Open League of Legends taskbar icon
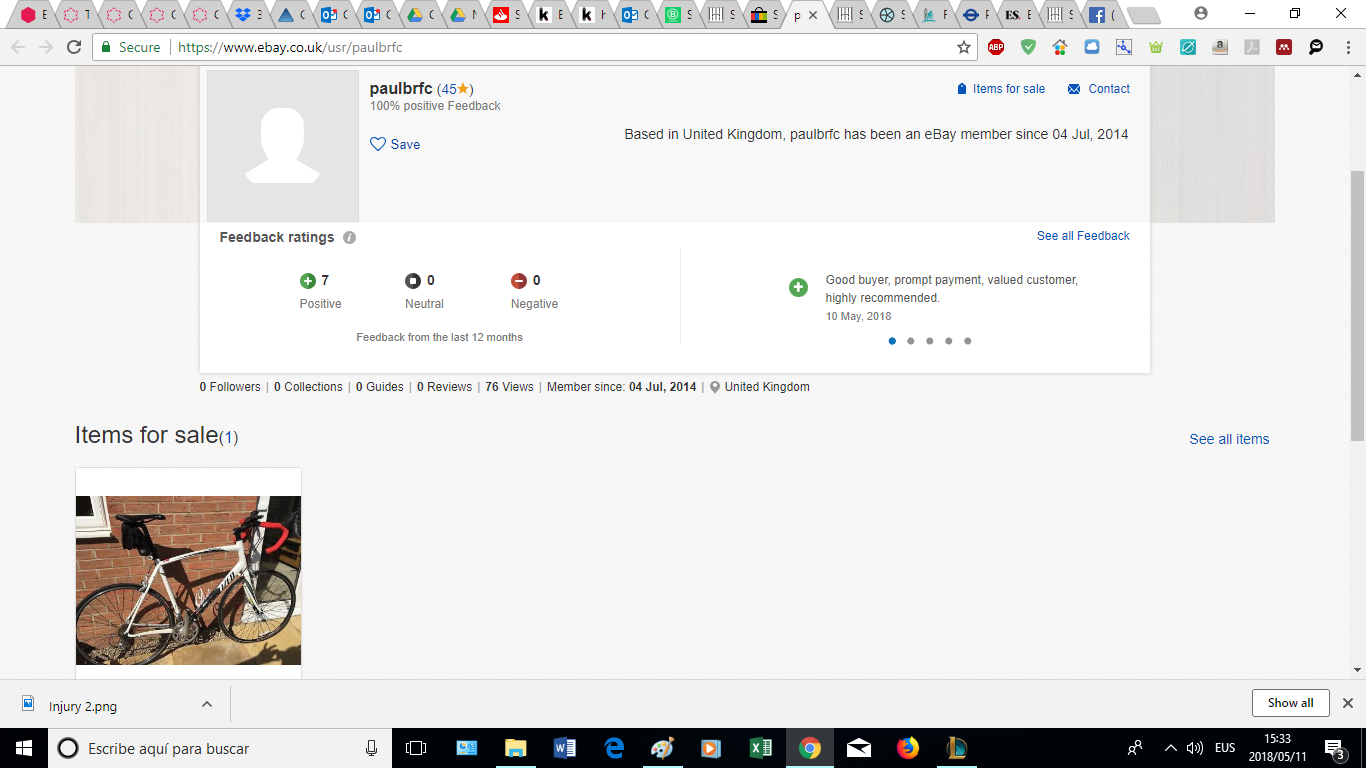1366x768 pixels. pyautogui.click(x=956, y=748)
